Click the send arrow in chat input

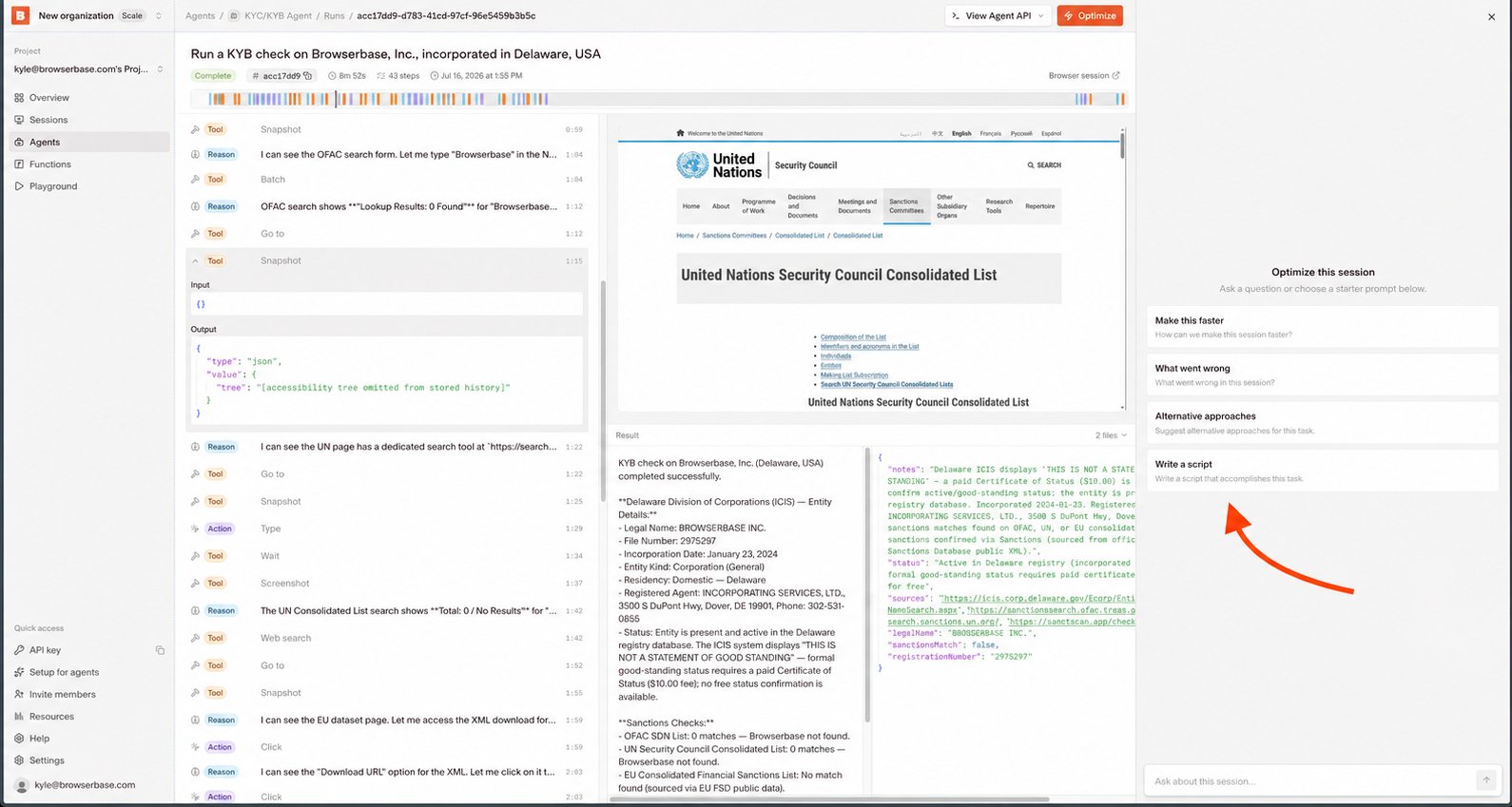point(1486,780)
